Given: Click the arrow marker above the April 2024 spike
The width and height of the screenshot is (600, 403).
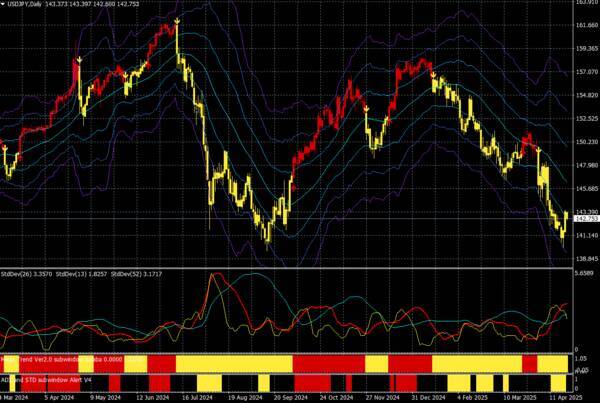Looking at the screenshot, I should tap(78, 61).
